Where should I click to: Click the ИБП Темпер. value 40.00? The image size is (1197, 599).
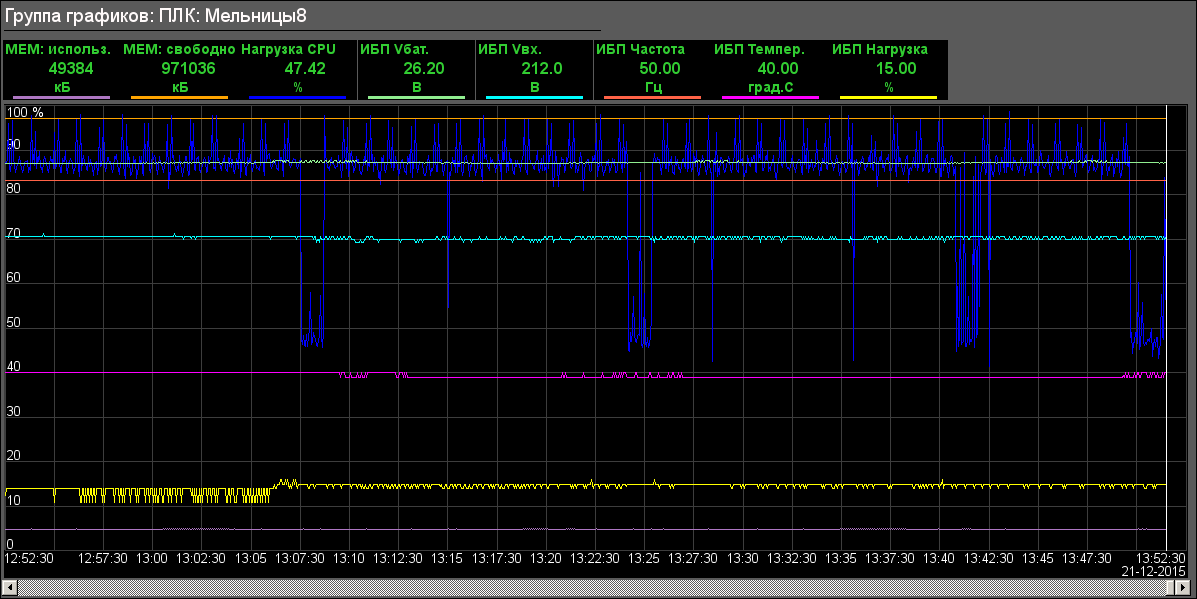coord(777,68)
